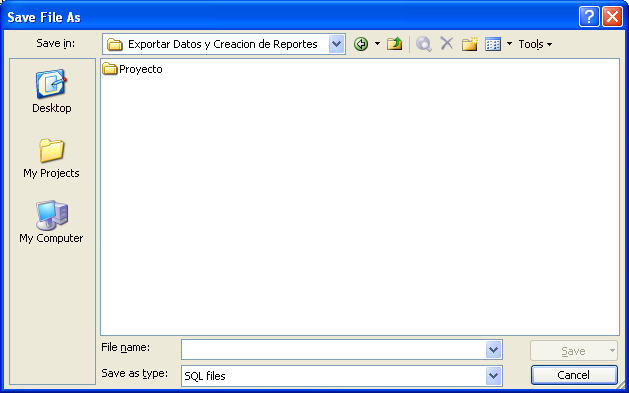
Task: Open the Save button options arrow
Action: [612, 351]
